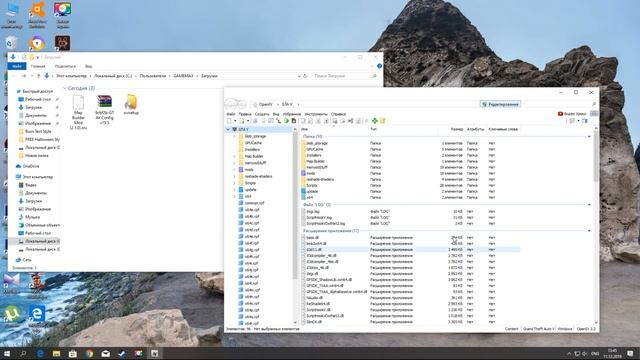Select the ScriptHookV.log file row
The height and width of the screenshot is (360, 640).
click(x=410, y=218)
